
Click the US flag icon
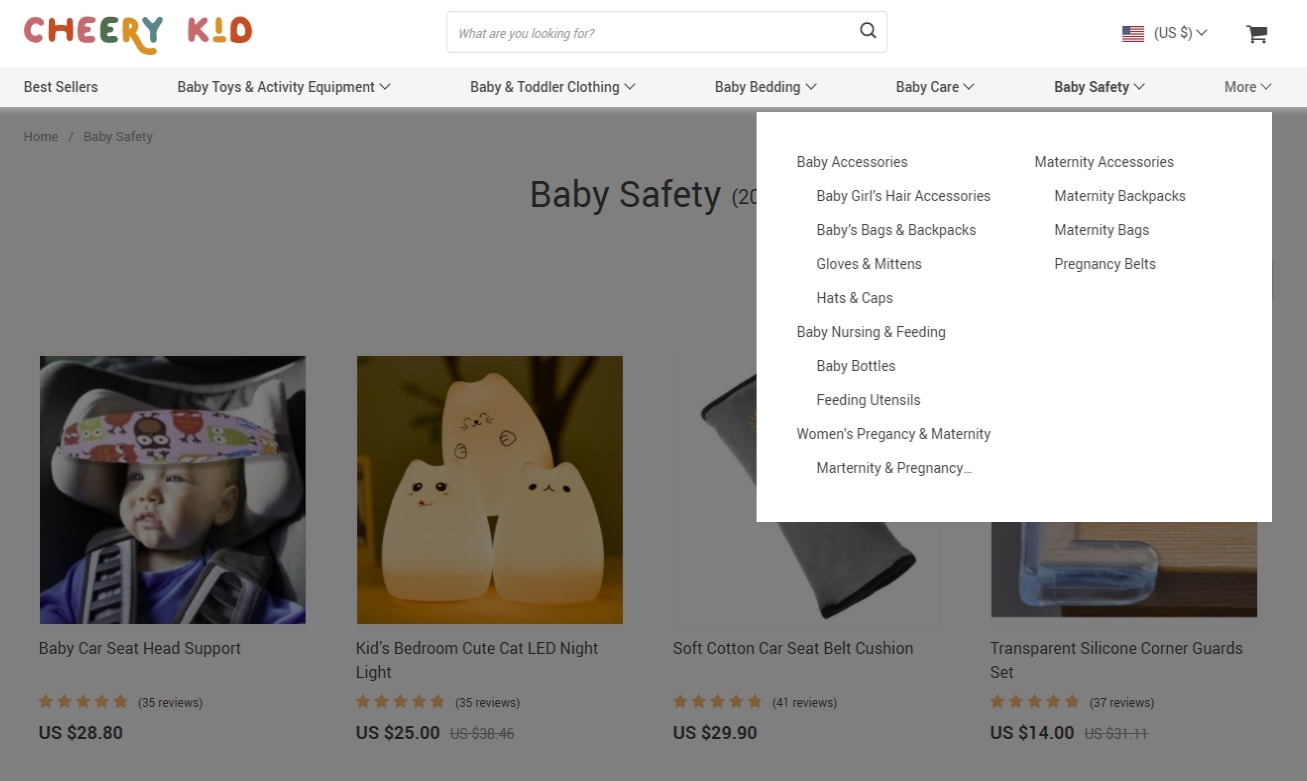(x=1132, y=33)
